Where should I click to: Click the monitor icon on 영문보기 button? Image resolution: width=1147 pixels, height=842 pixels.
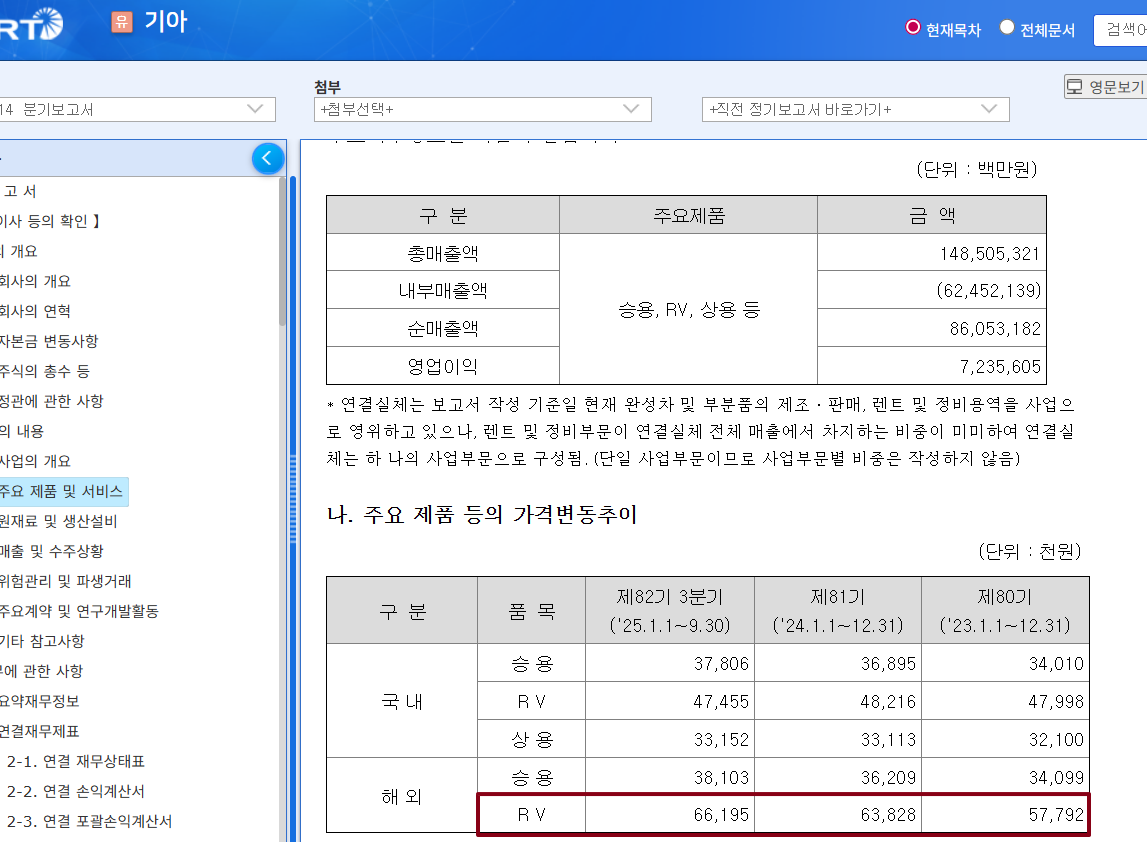pos(1074,87)
